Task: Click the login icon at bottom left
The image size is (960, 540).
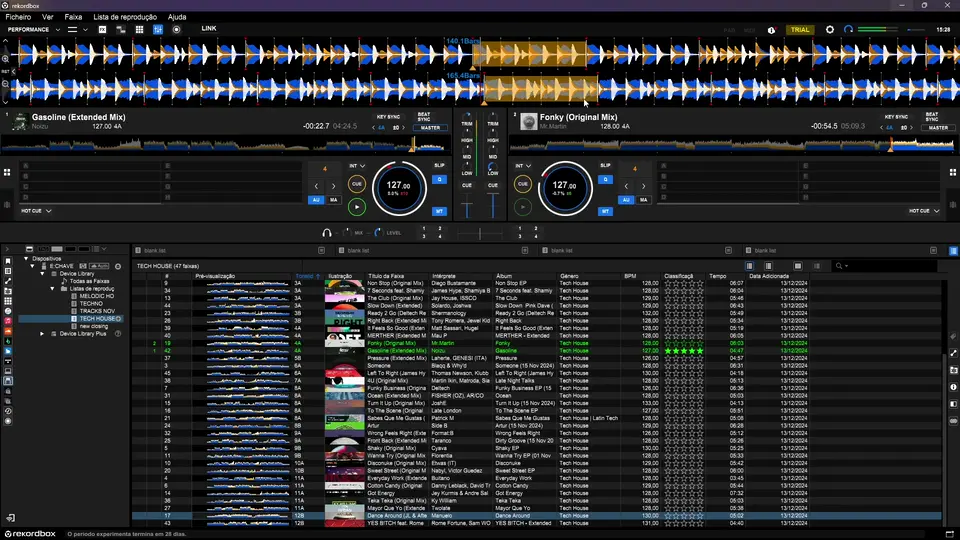Action: [10, 518]
